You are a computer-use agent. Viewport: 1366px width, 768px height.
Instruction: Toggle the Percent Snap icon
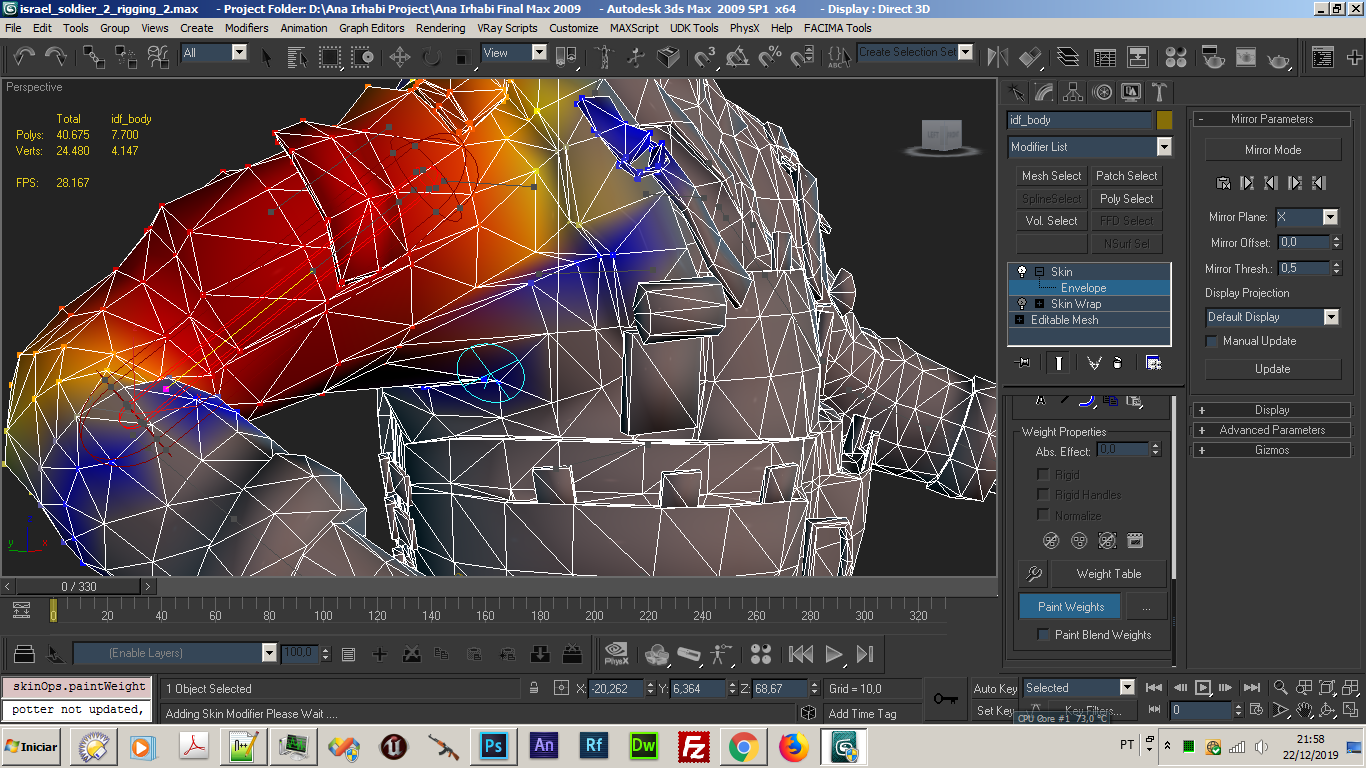[770, 57]
